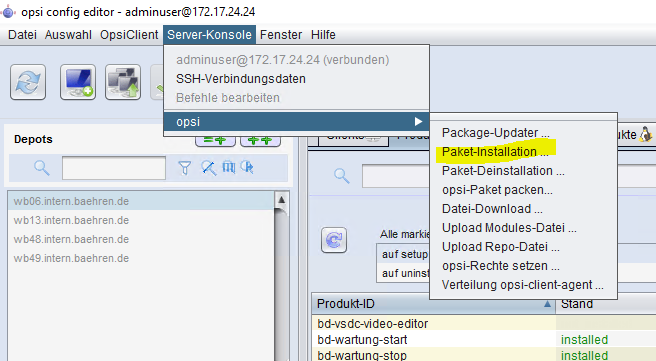Viewport: 656px width, 361px height.
Task: Click the multiple clients upload icon
Action: pos(123,82)
